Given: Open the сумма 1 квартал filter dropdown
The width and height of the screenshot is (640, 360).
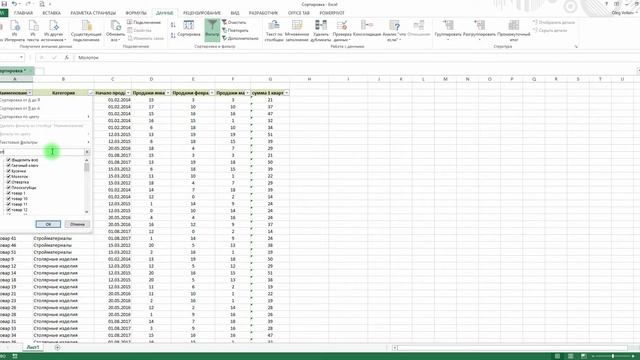Looking at the screenshot, I should (287, 93).
